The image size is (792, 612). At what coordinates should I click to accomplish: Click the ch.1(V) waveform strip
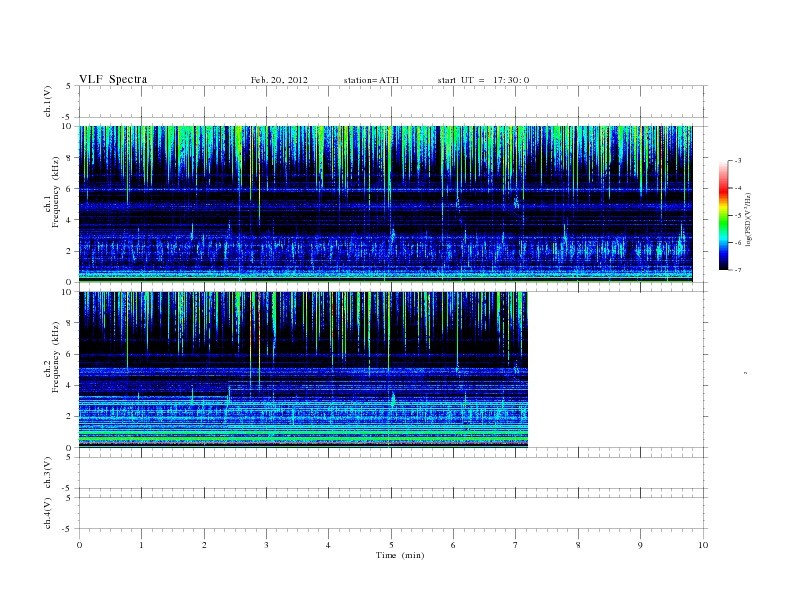391,101
